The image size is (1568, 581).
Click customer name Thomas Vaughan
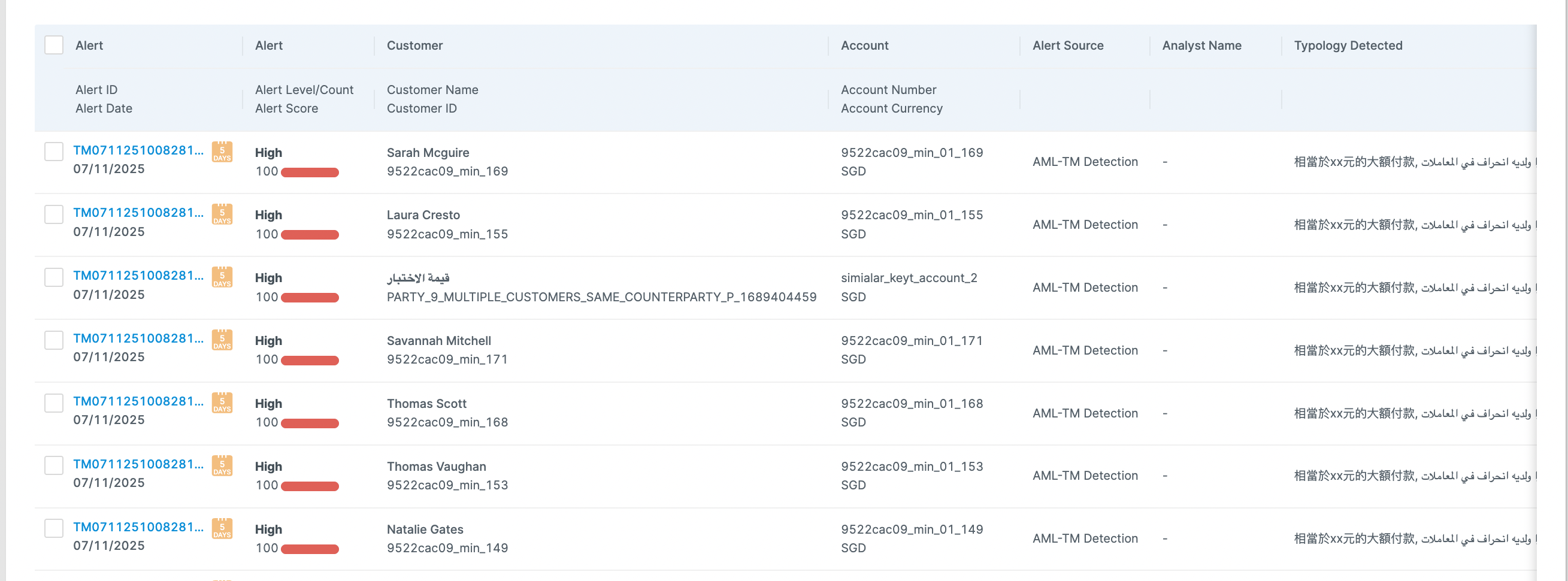pyautogui.click(x=437, y=467)
